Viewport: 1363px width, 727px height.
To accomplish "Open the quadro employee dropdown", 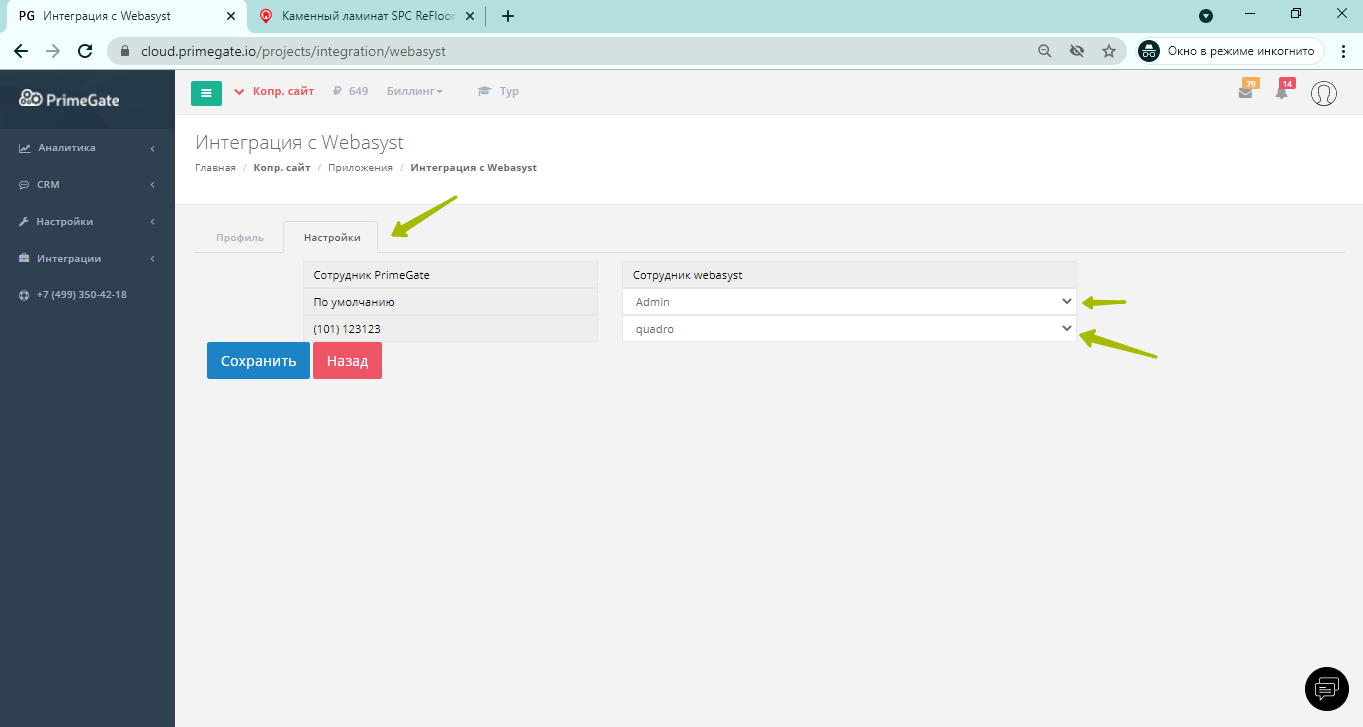I will point(849,329).
